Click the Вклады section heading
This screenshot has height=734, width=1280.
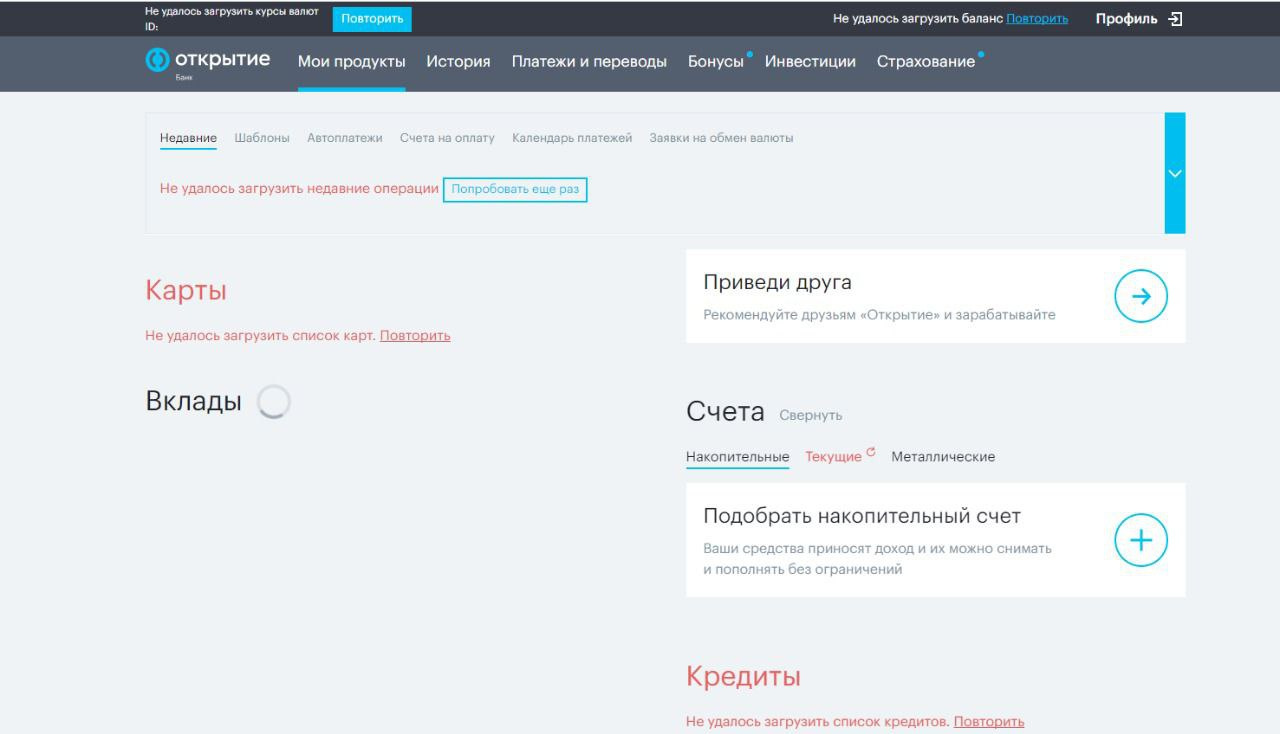coord(194,402)
